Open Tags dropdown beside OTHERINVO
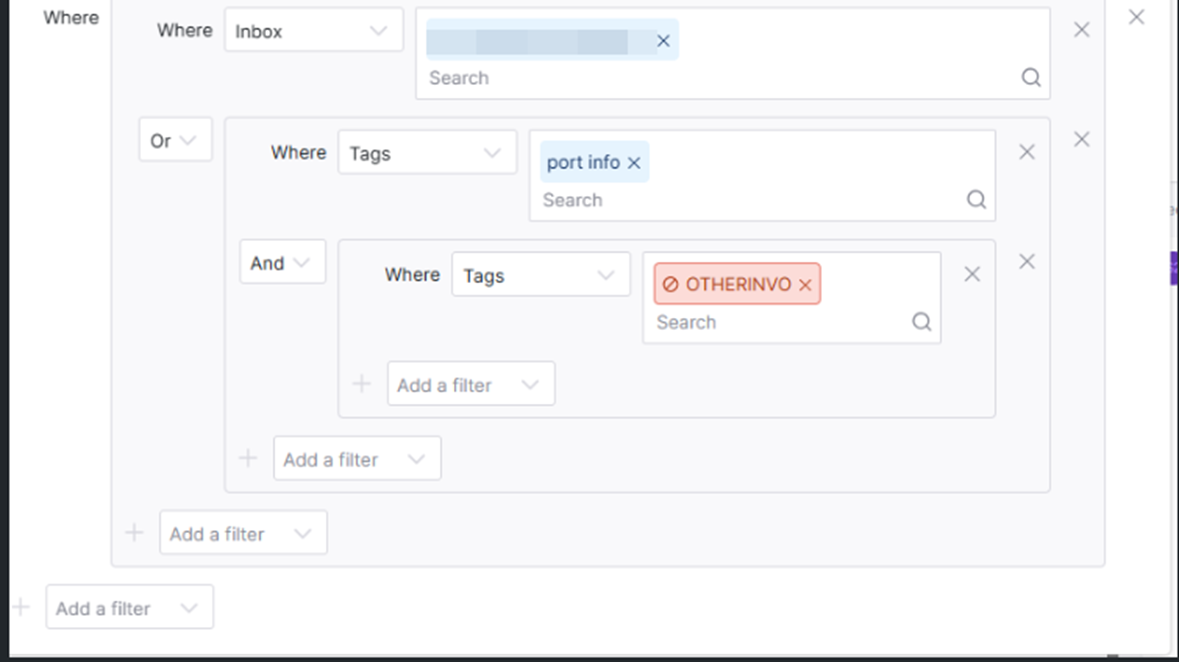The width and height of the screenshot is (1179, 662). (540, 275)
